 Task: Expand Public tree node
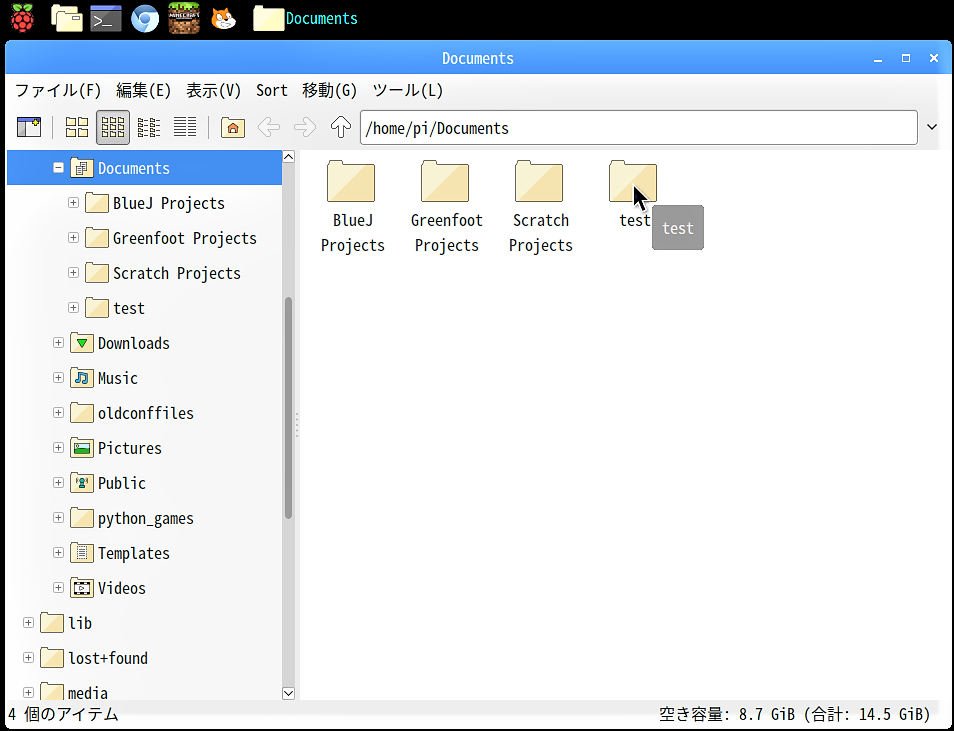(58, 483)
